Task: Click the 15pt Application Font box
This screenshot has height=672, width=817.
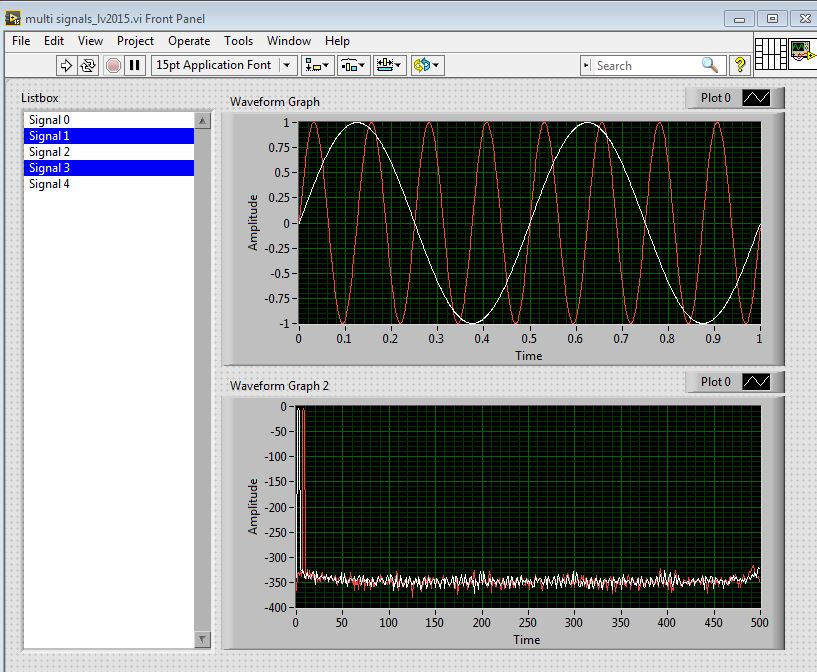Action: pyautogui.click(x=224, y=66)
